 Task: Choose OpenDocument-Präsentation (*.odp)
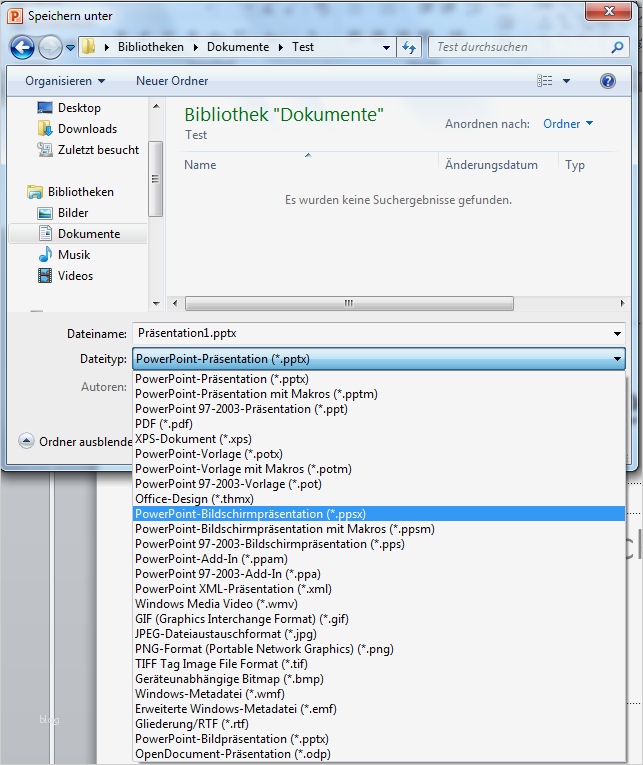[x=379, y=754]
